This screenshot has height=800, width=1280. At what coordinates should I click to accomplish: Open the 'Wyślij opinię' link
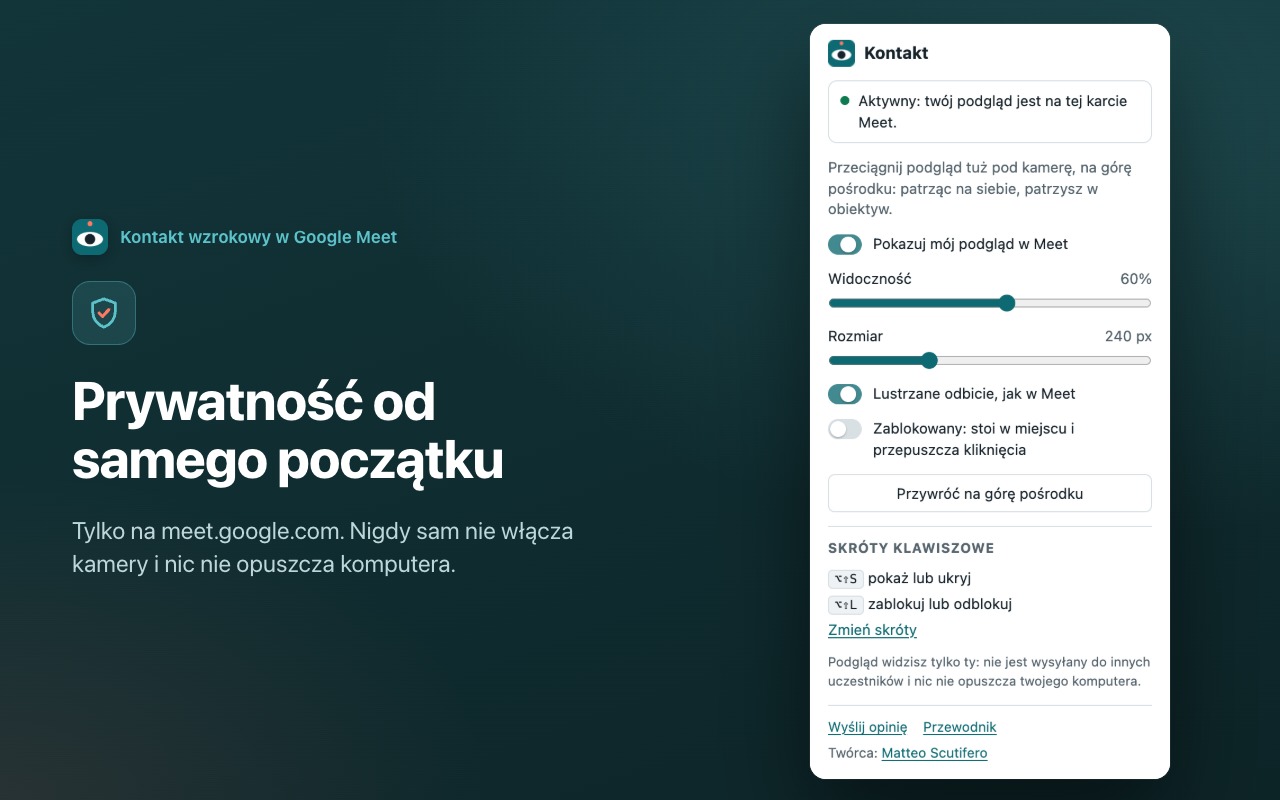[x=867, y=727]
